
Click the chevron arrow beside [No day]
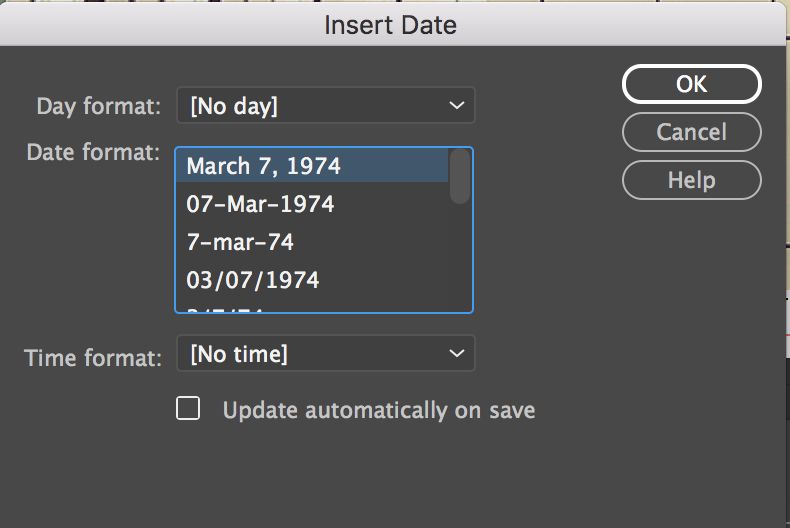click(x=456, y=105)
